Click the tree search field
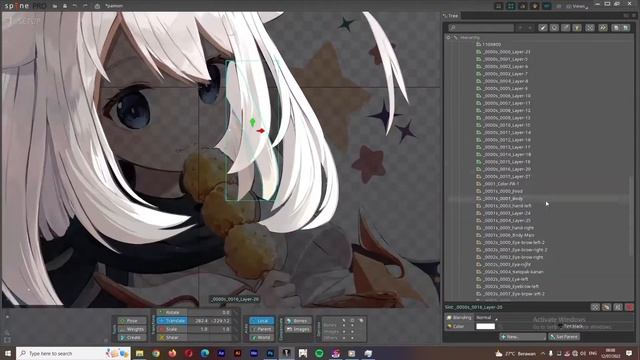 (481, 28)
